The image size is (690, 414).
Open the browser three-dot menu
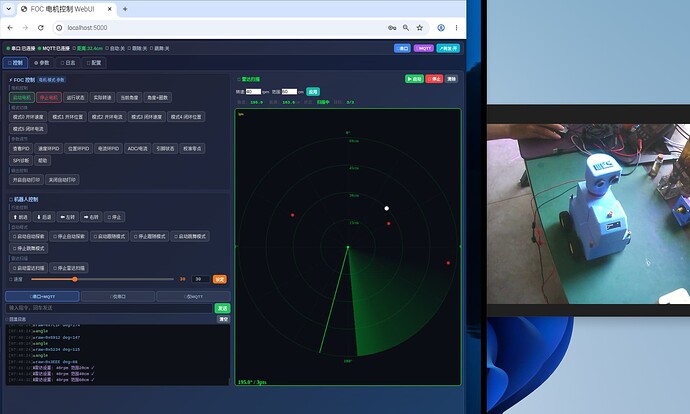[456, 28]
